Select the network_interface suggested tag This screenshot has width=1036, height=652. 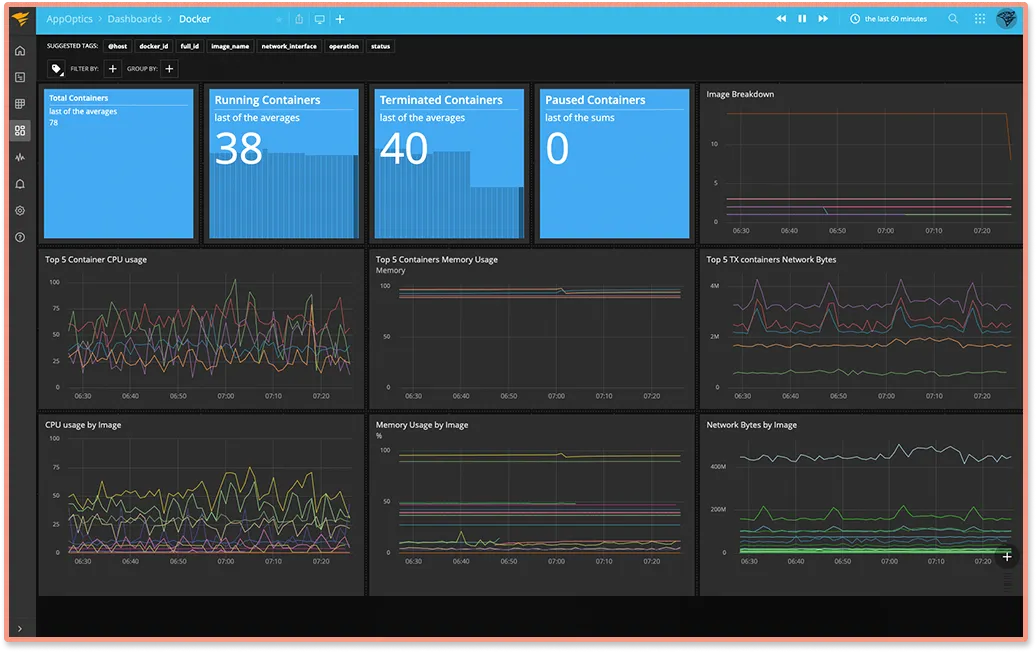click(x=289, y=46)
